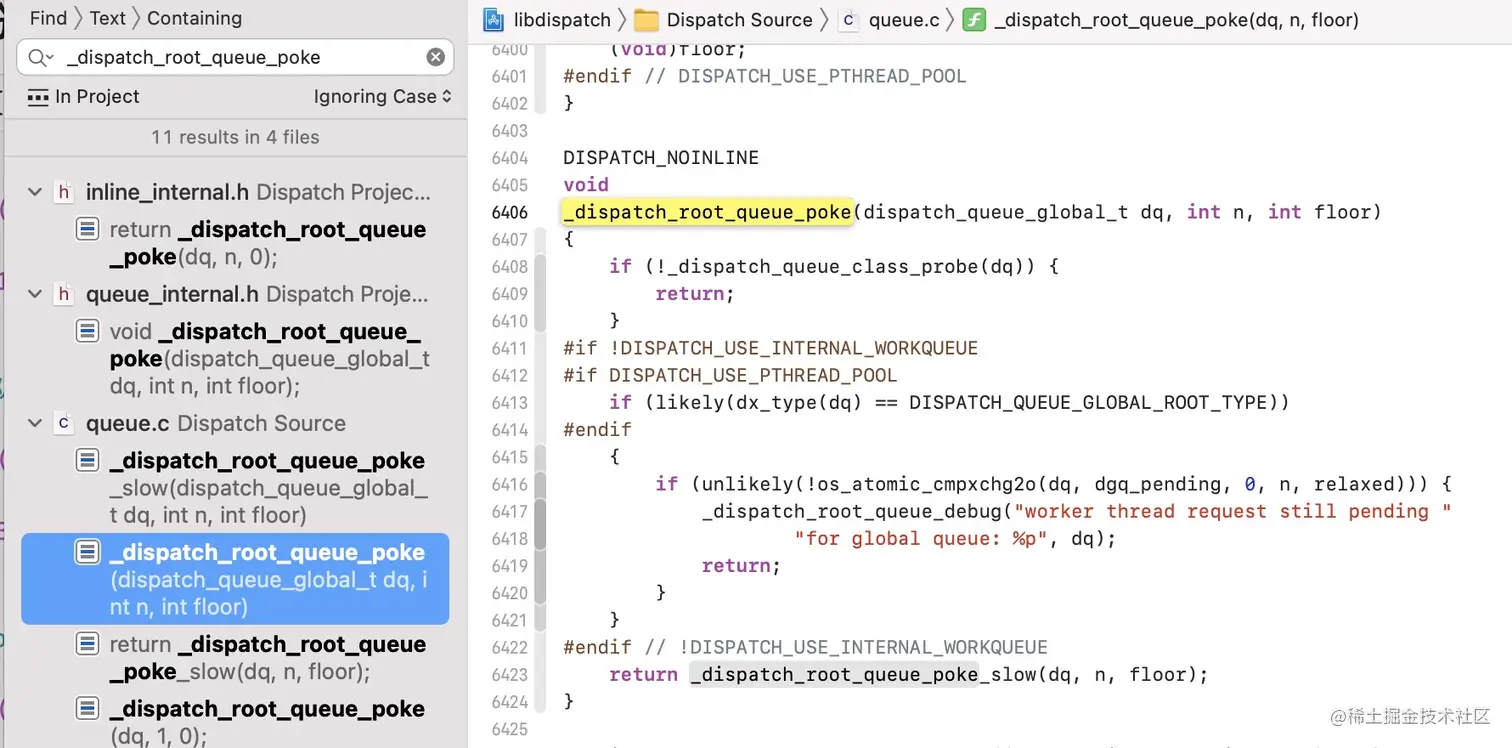Open the Ignoring Case dropdown
The width and height of the screenshot is (1512, 748).
382,96
